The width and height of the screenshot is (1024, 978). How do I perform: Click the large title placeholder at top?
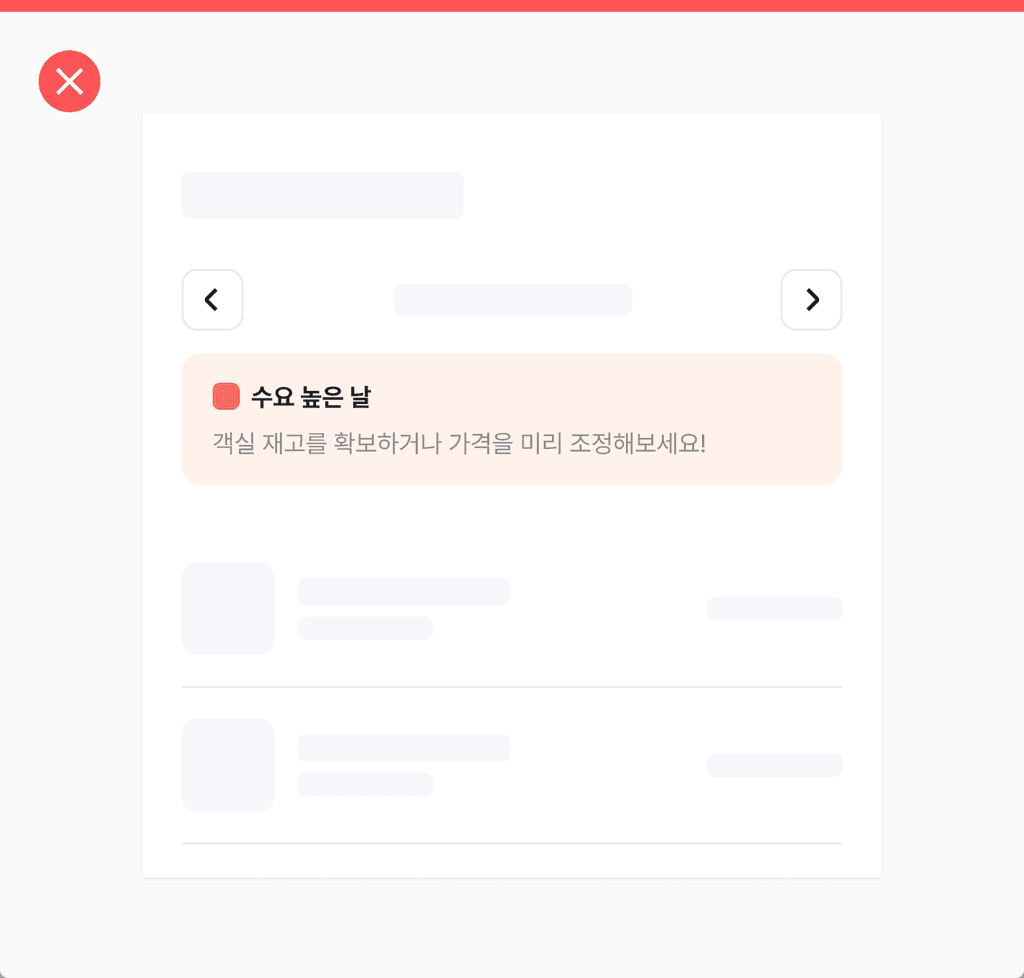pos(323,195)
